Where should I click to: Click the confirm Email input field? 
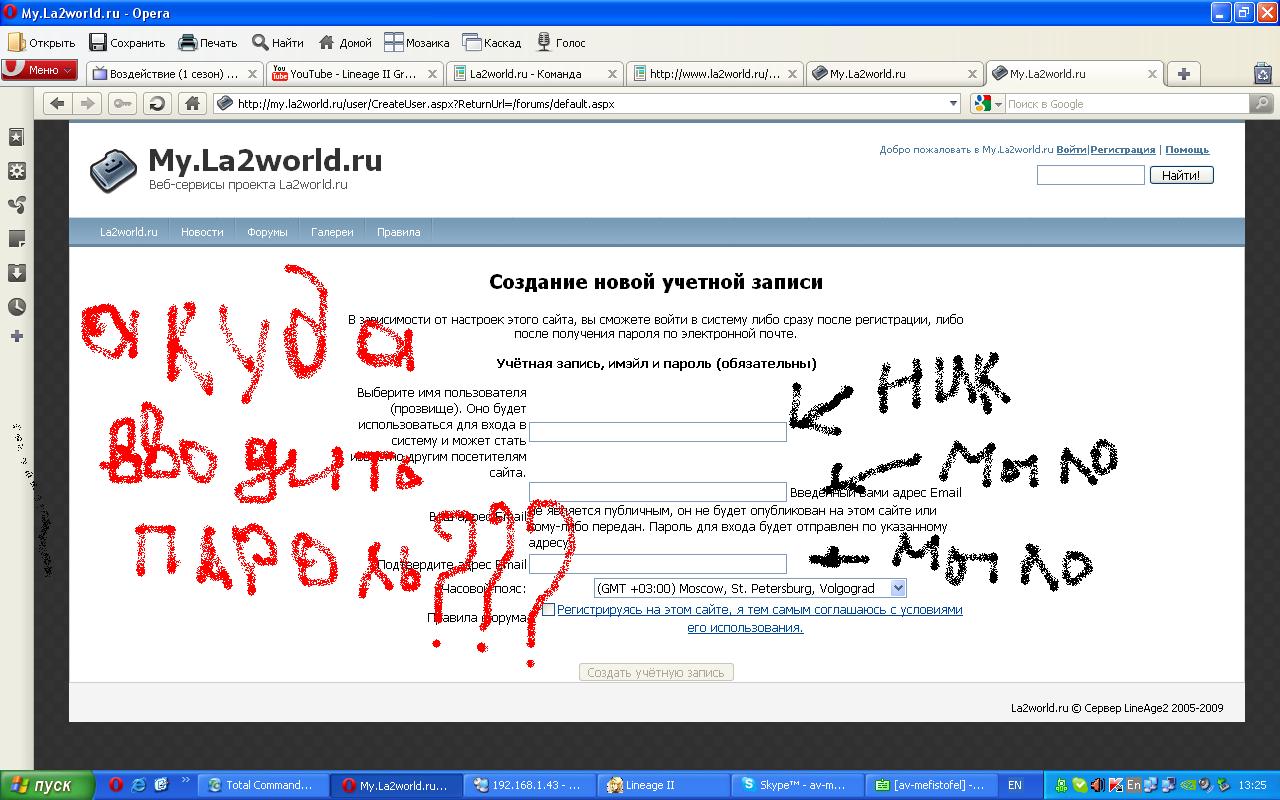[658, 564]
